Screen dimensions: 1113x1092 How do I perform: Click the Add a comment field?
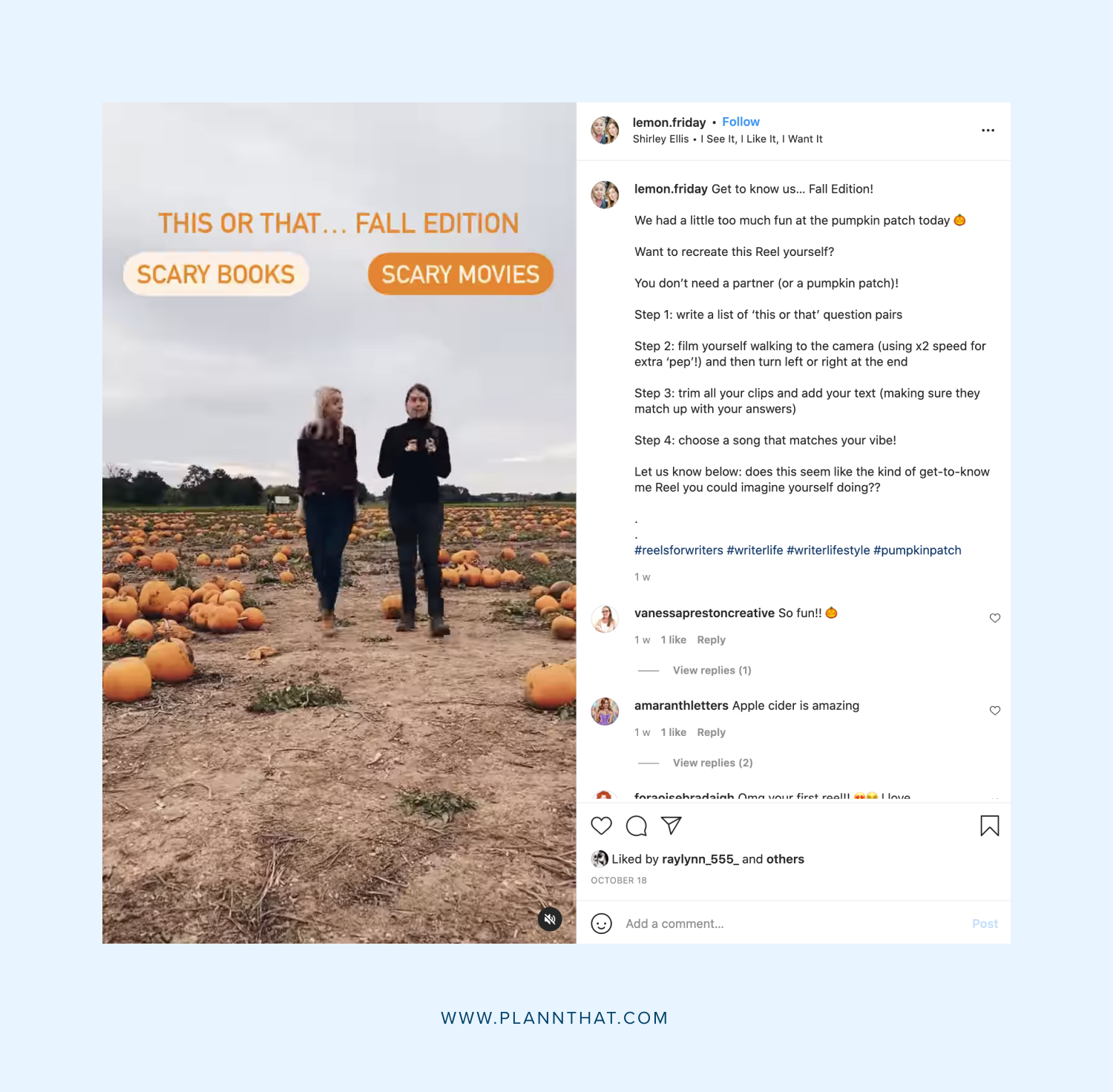(x=794, y=924)
